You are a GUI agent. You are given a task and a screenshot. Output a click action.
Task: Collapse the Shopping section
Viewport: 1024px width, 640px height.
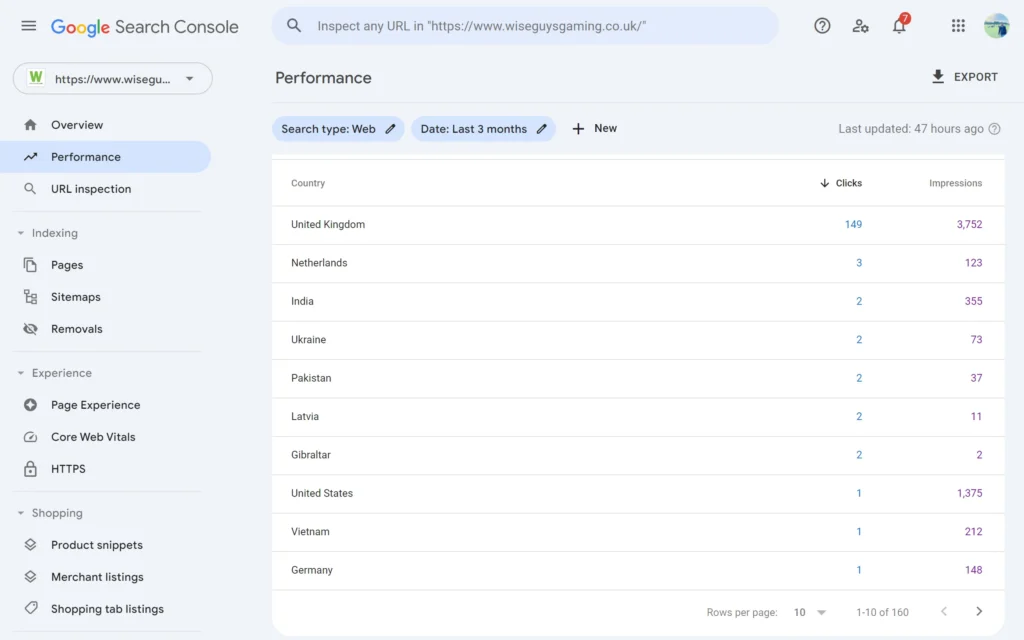tap(21, 513)
